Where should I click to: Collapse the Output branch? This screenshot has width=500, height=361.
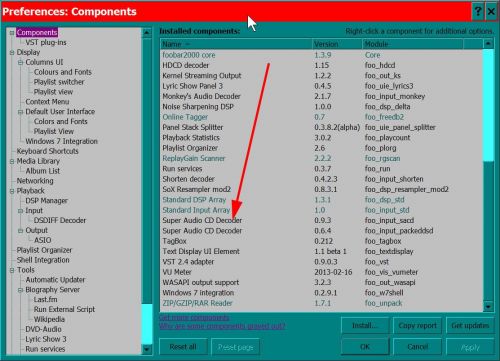pyautogui.click(x=20, y=230)
